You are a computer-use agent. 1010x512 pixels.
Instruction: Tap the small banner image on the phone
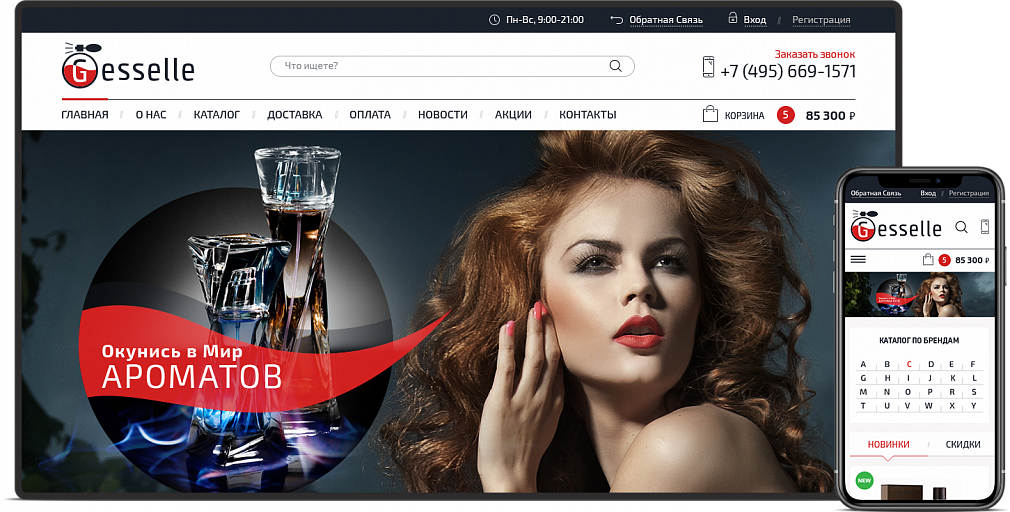point(919,295)
